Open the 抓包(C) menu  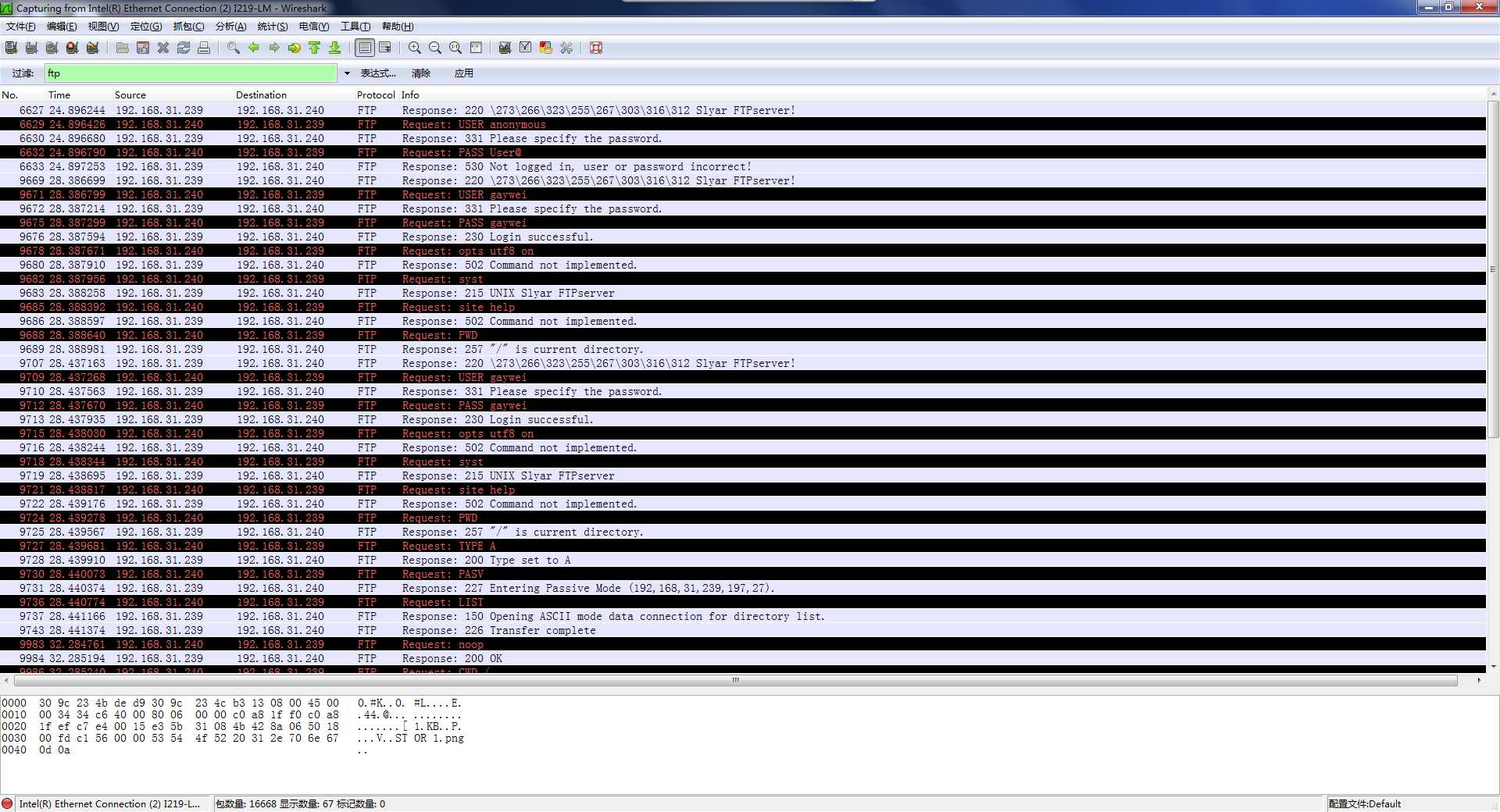click(x=188, y=27)
